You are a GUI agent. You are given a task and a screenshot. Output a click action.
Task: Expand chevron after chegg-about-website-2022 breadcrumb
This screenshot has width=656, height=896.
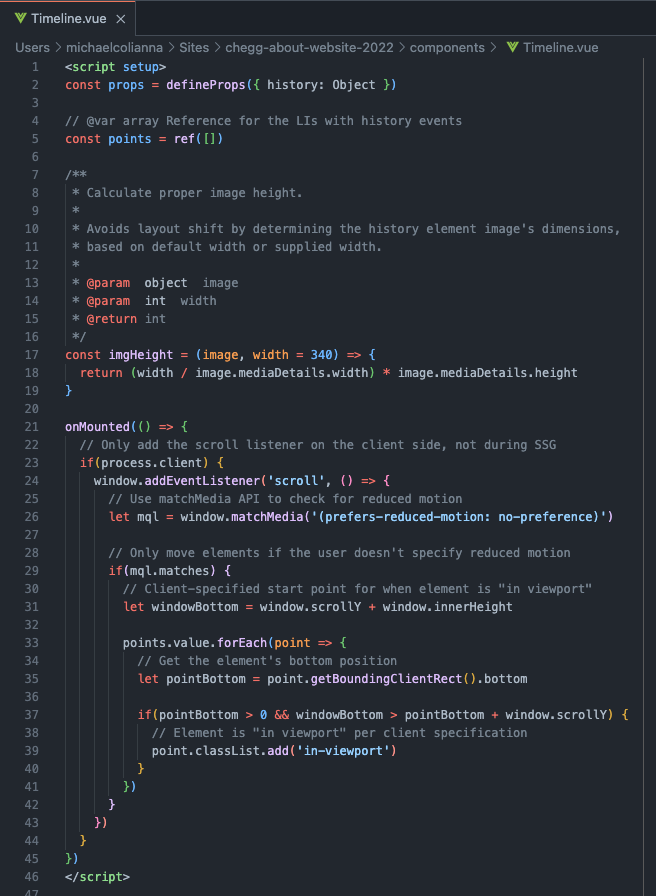click(x=402, y=47)
